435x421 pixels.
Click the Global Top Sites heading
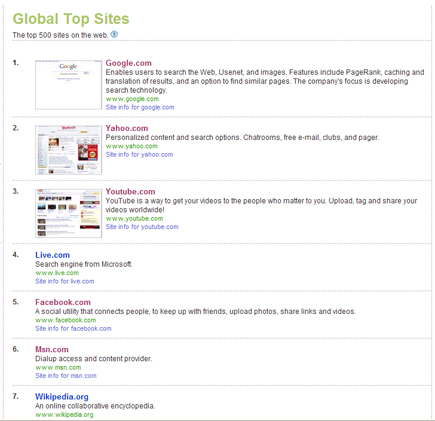[x=71, y=19]
